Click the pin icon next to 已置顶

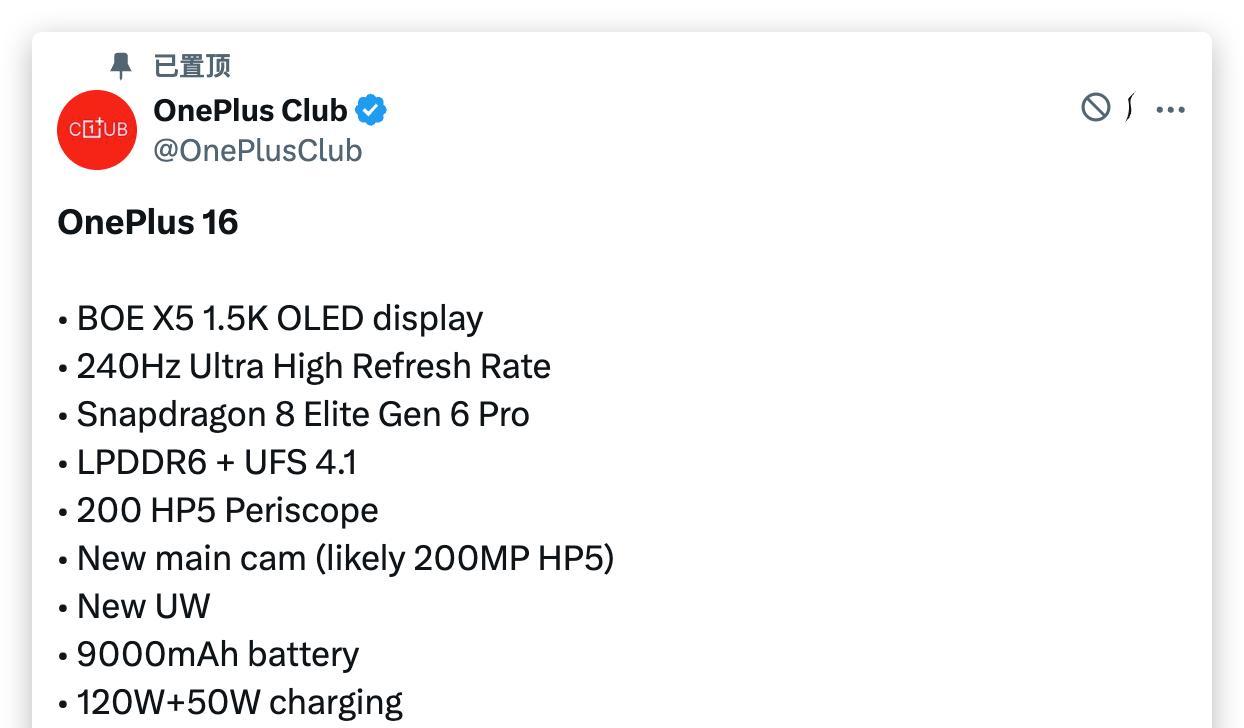[x=122, y=65]
